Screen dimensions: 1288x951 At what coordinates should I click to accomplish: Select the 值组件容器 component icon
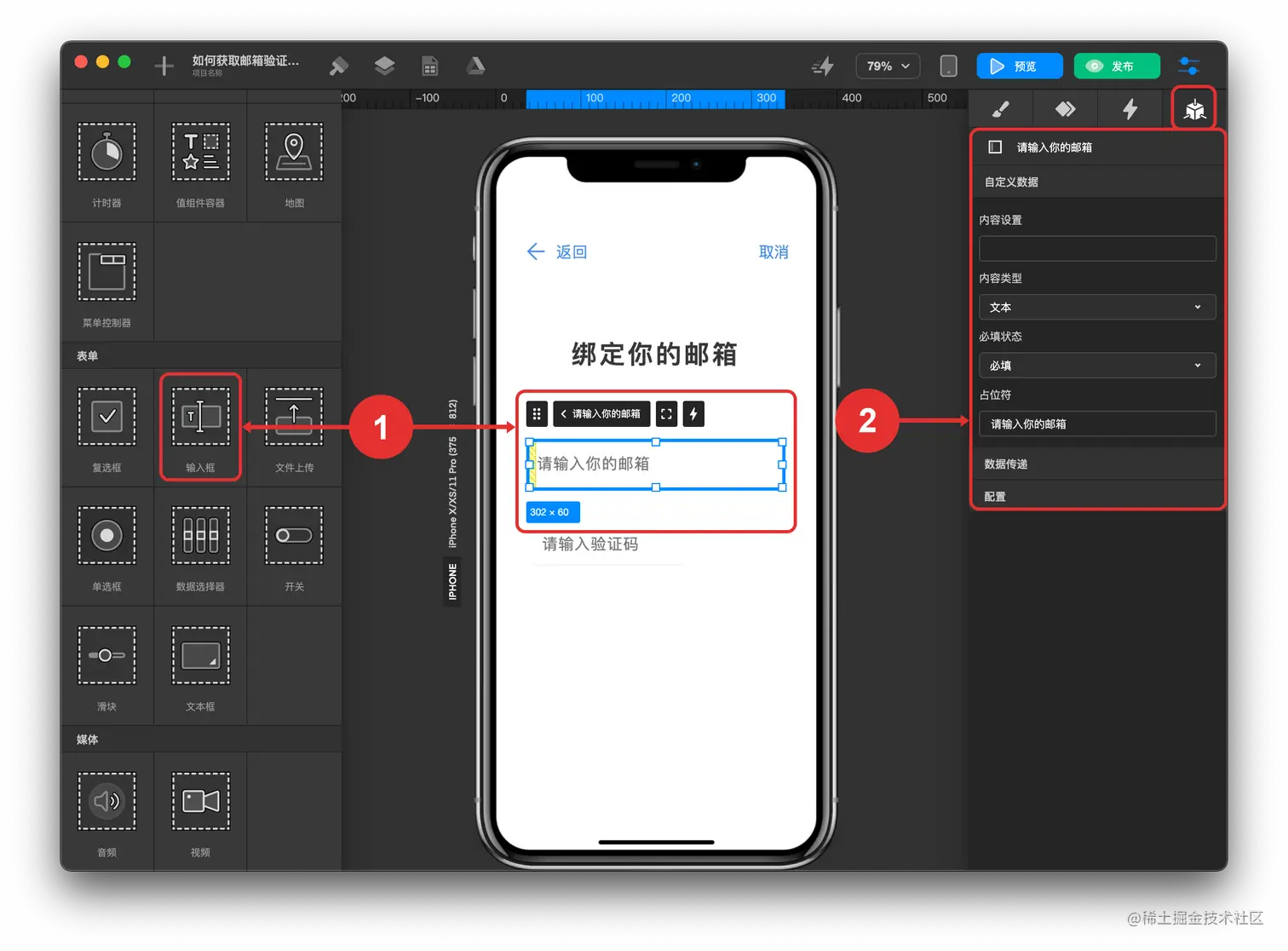200,152
